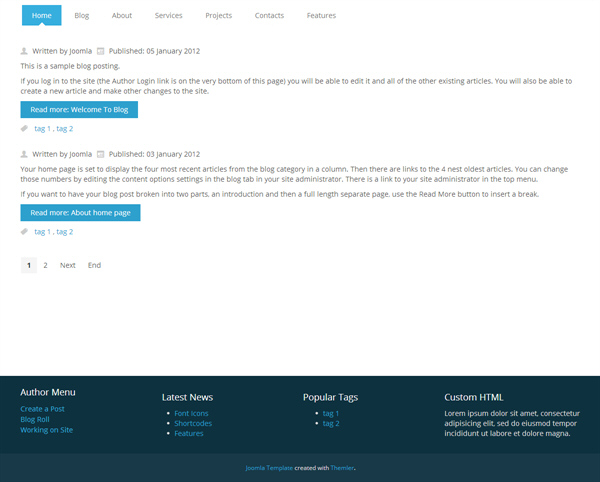Navigate to the Projects page
The height and width of the screenshot is (482, 600).
pos(218,16)
